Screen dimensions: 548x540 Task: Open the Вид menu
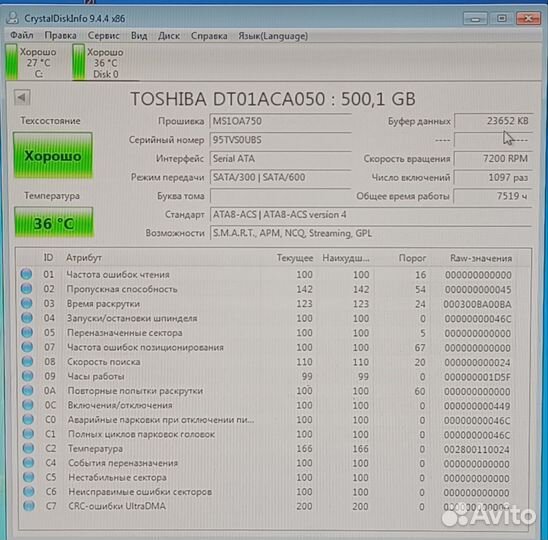point(139,36)
